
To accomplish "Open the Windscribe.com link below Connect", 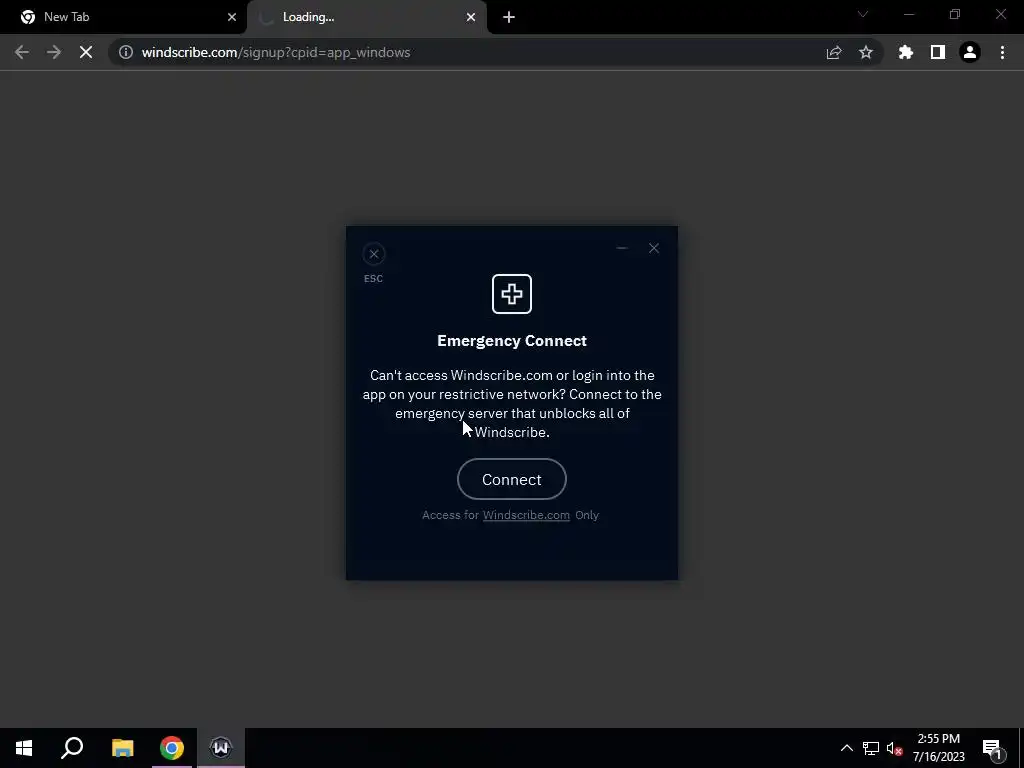I will click(526, 515).
